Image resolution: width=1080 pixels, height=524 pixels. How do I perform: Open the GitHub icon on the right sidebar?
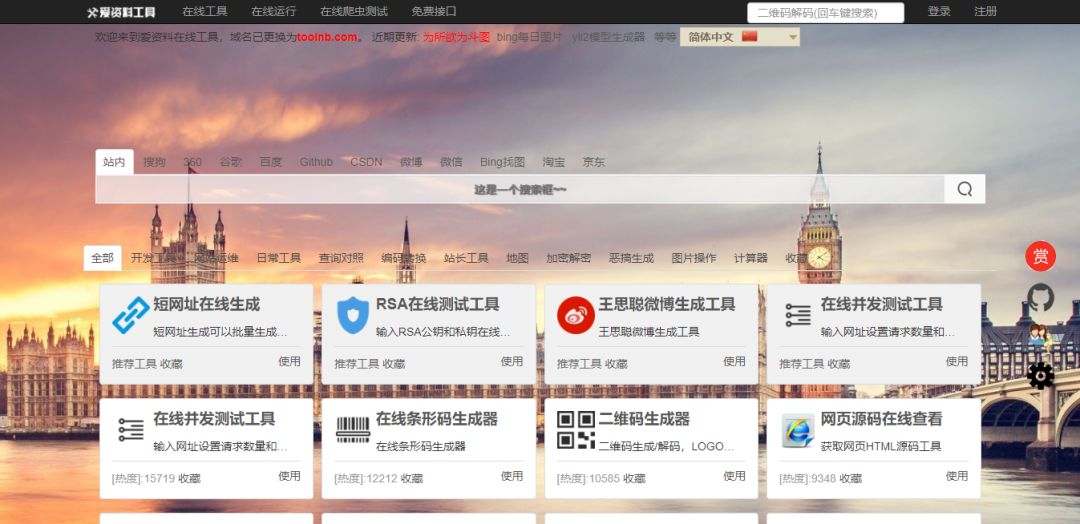coord(1040,297)
